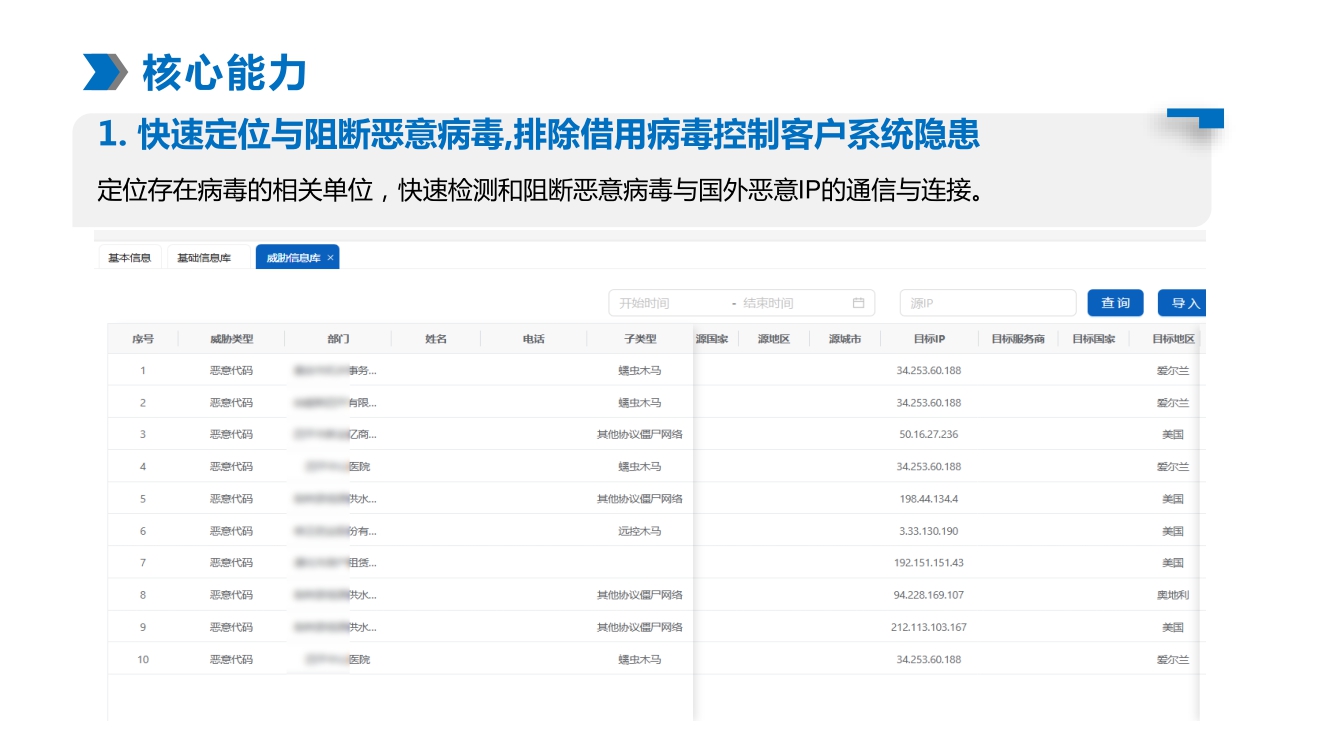Focus the 源IP input field
This screenshot has width=1334, height=750.
point(988,303)
